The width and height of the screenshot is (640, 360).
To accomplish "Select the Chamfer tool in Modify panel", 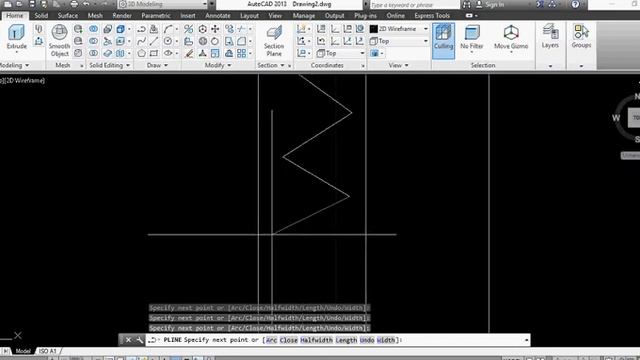I will [242, 41].
